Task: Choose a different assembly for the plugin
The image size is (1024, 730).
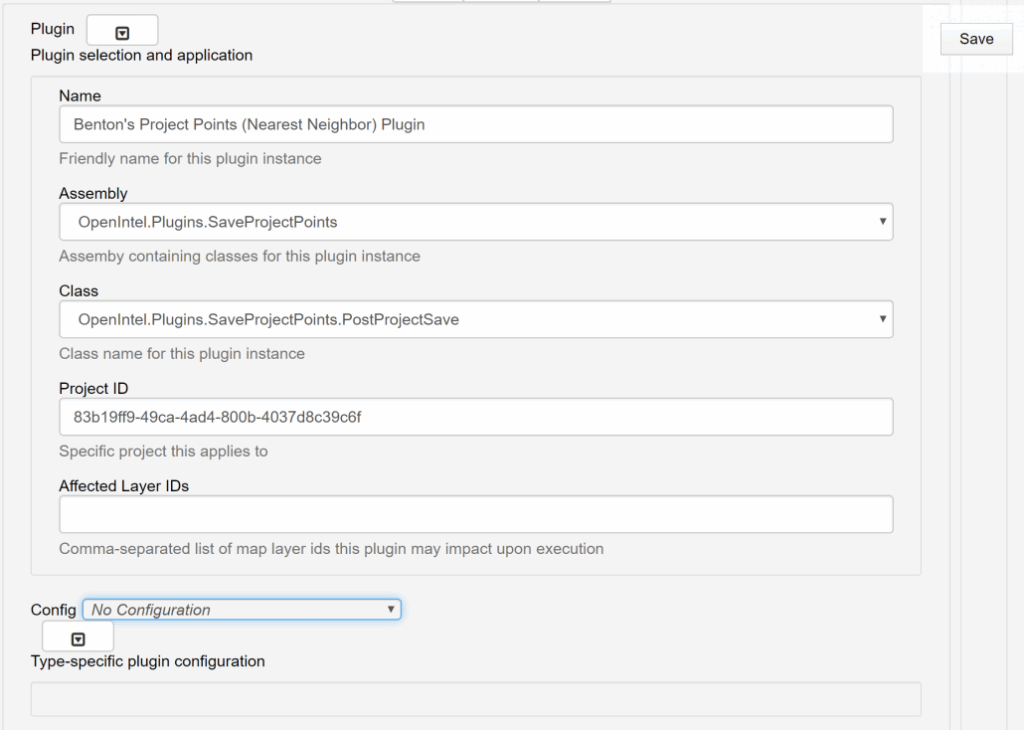Action: (x=475, y=222)
